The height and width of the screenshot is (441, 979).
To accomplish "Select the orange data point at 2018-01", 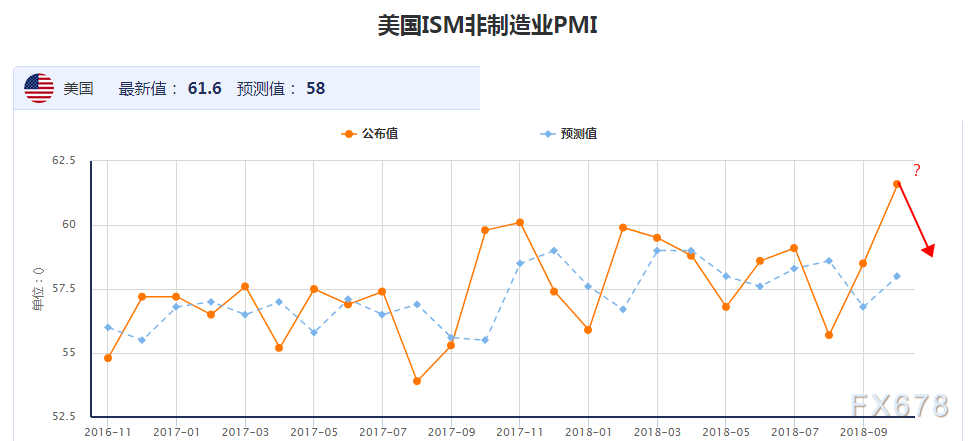I will pyautogui.click(x=588, y=330).
